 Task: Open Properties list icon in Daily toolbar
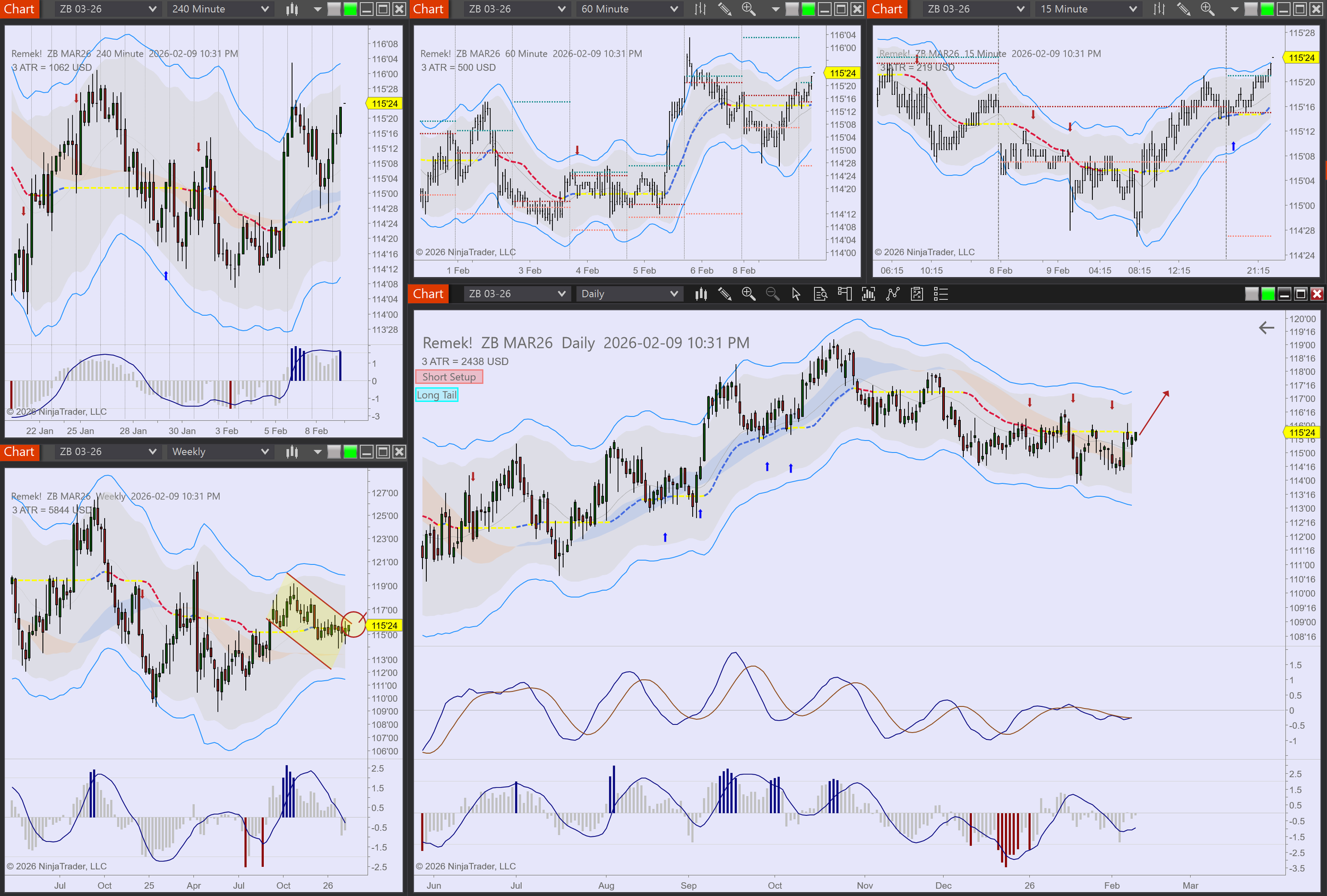tap(941, 294)
